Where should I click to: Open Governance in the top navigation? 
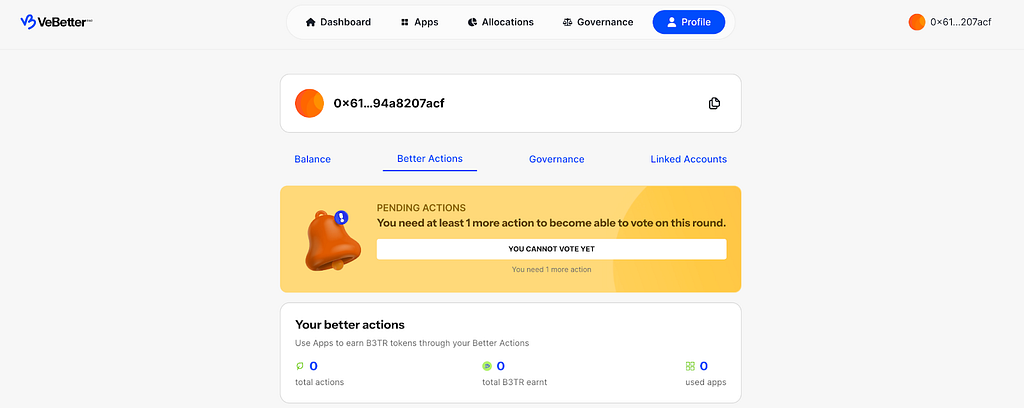tap(598, 22)
